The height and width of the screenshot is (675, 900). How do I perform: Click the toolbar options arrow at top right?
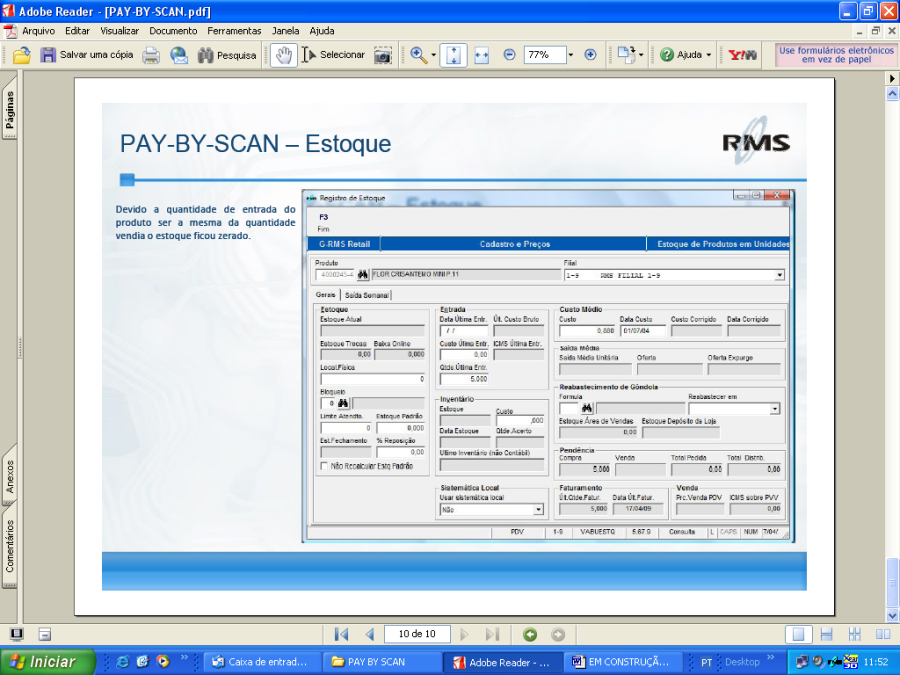[892, 78]
